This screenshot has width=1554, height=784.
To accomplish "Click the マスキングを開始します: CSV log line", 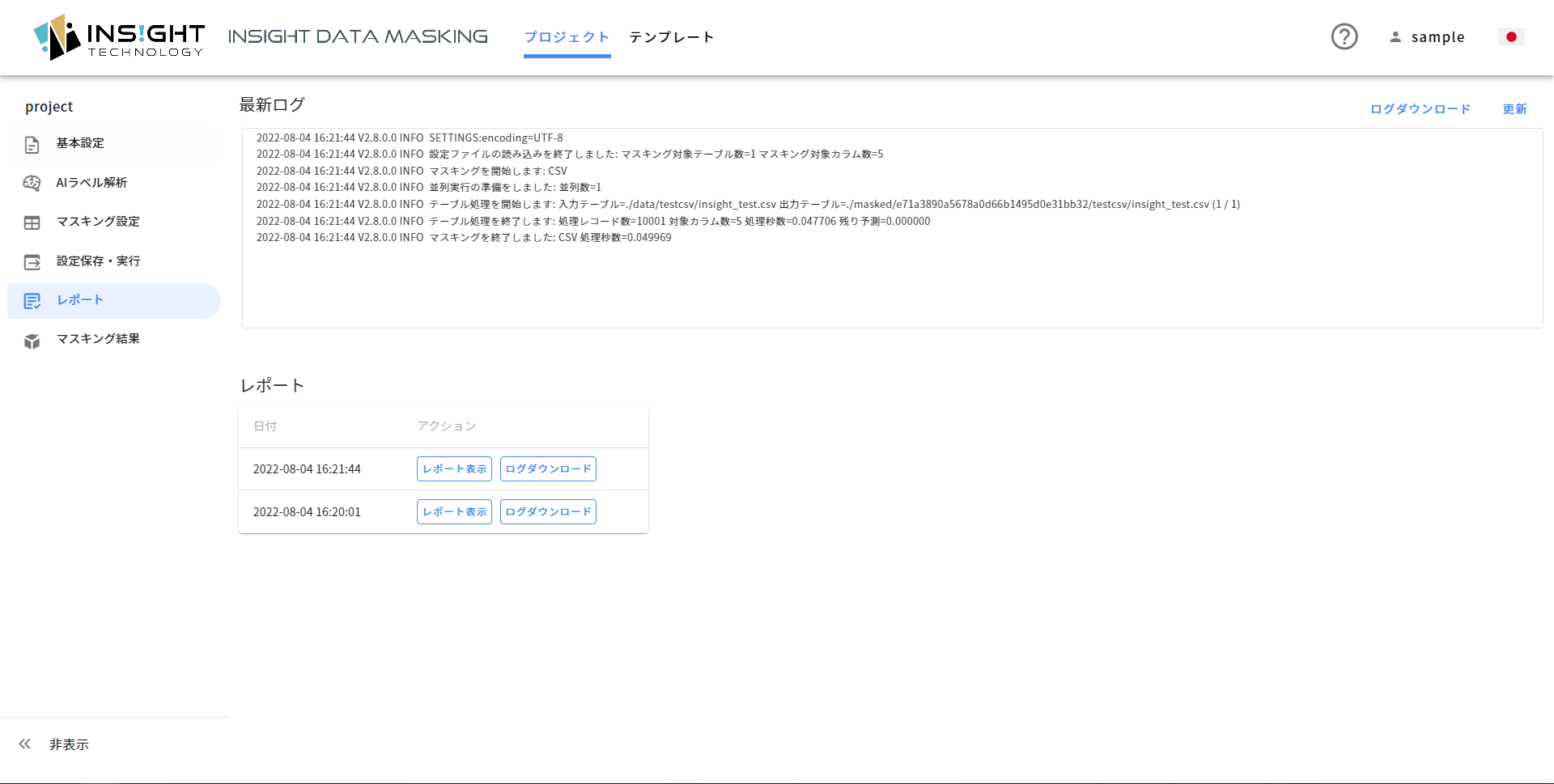I will click(412, 171).
